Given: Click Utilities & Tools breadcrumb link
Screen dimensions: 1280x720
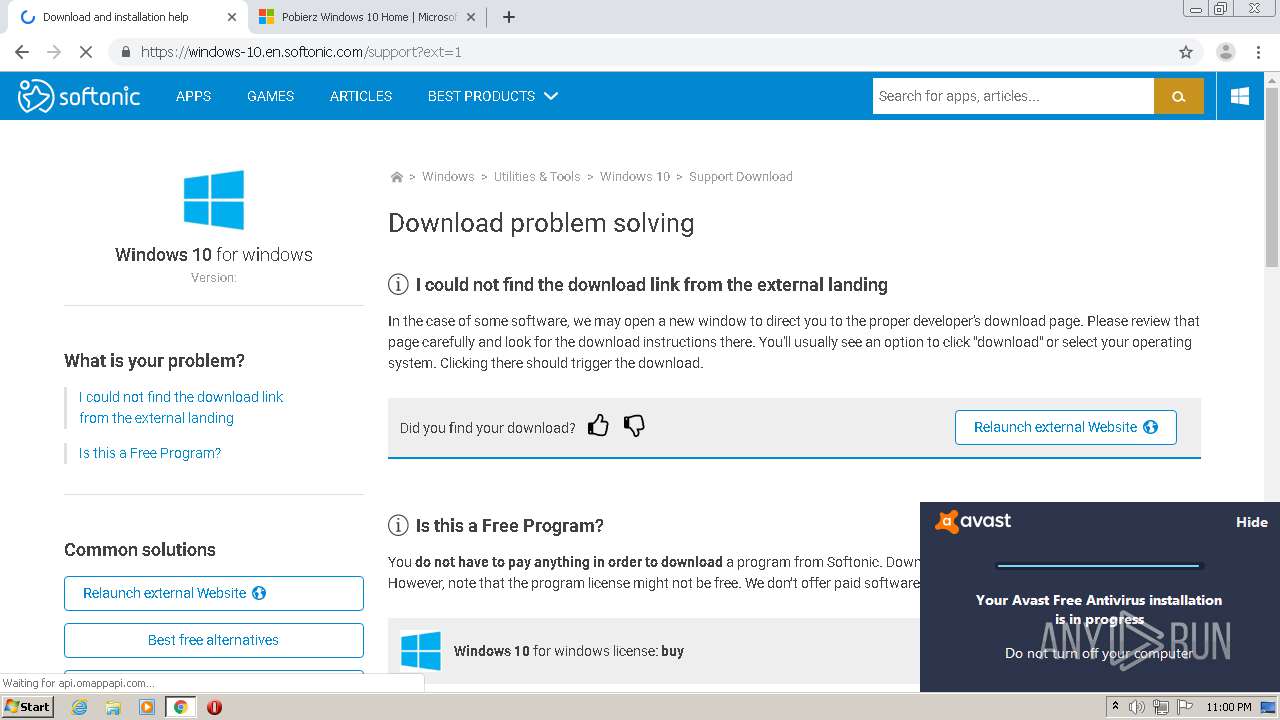Looking at the screenshot, I should tap(537, 177).
